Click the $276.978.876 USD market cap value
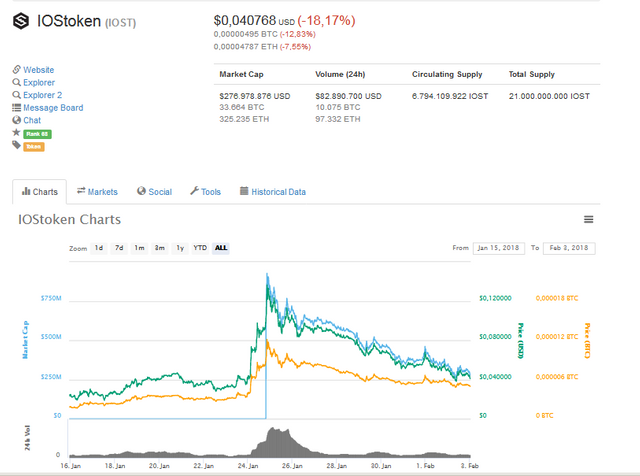The image size is (640, 476). [255, 96]
